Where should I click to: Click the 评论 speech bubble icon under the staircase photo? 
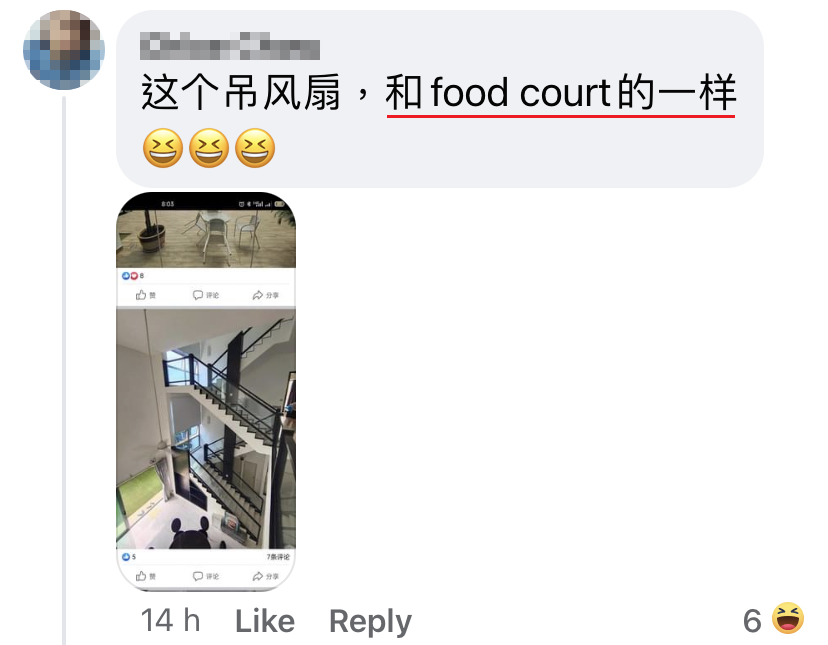pyautogui.click(x=198, y=576)
